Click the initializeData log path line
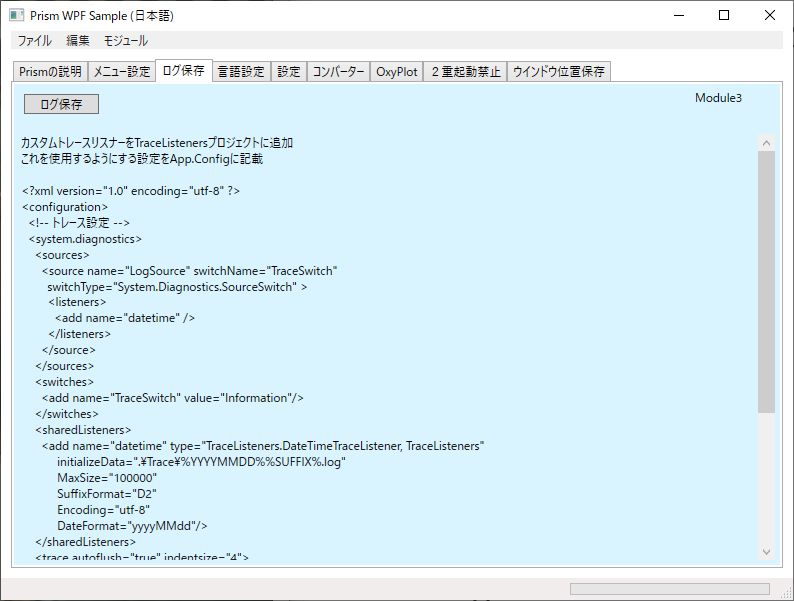 (x=201, y=462)
